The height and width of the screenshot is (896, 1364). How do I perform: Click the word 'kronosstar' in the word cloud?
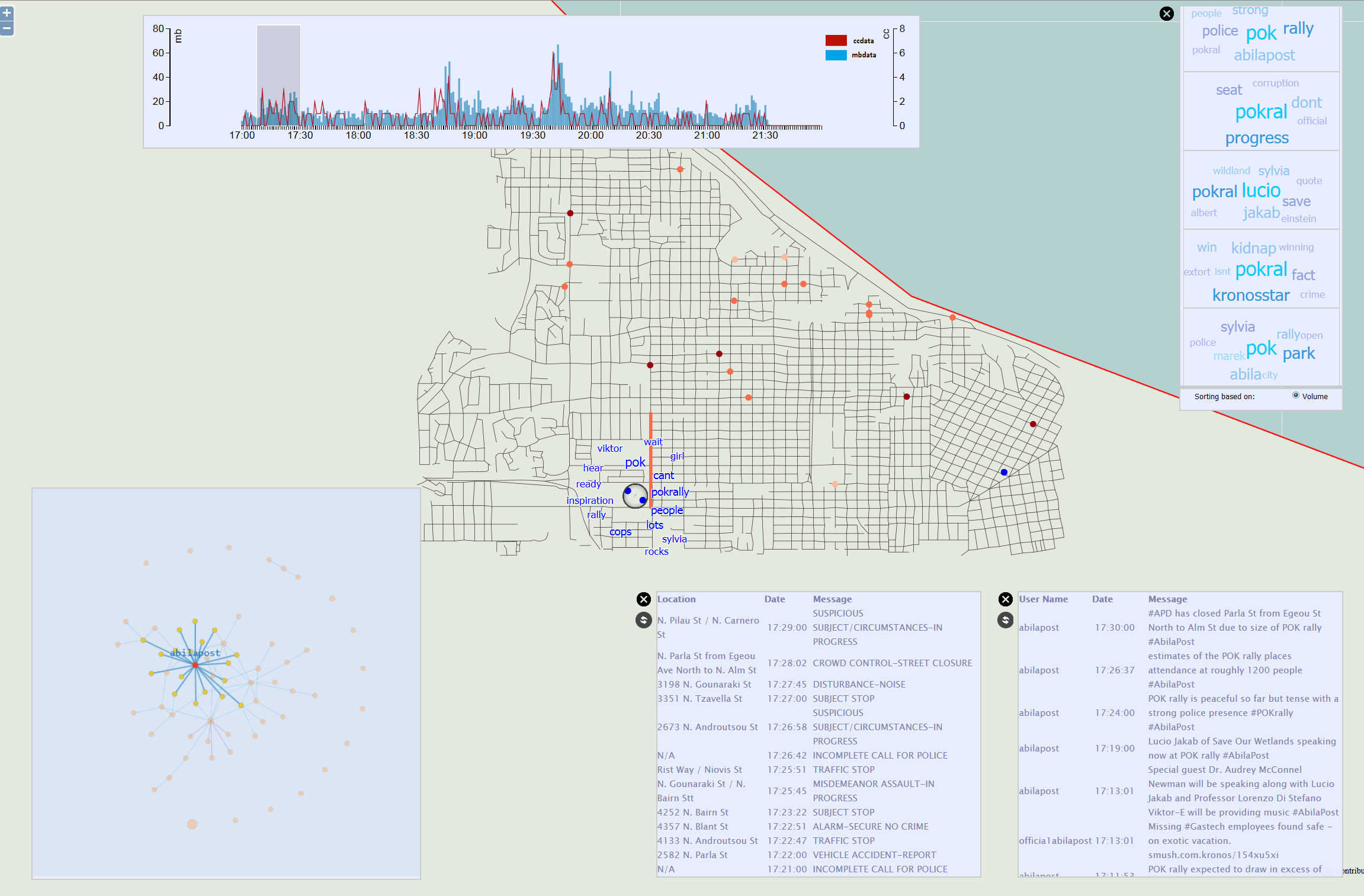[x=1250, y=295]
